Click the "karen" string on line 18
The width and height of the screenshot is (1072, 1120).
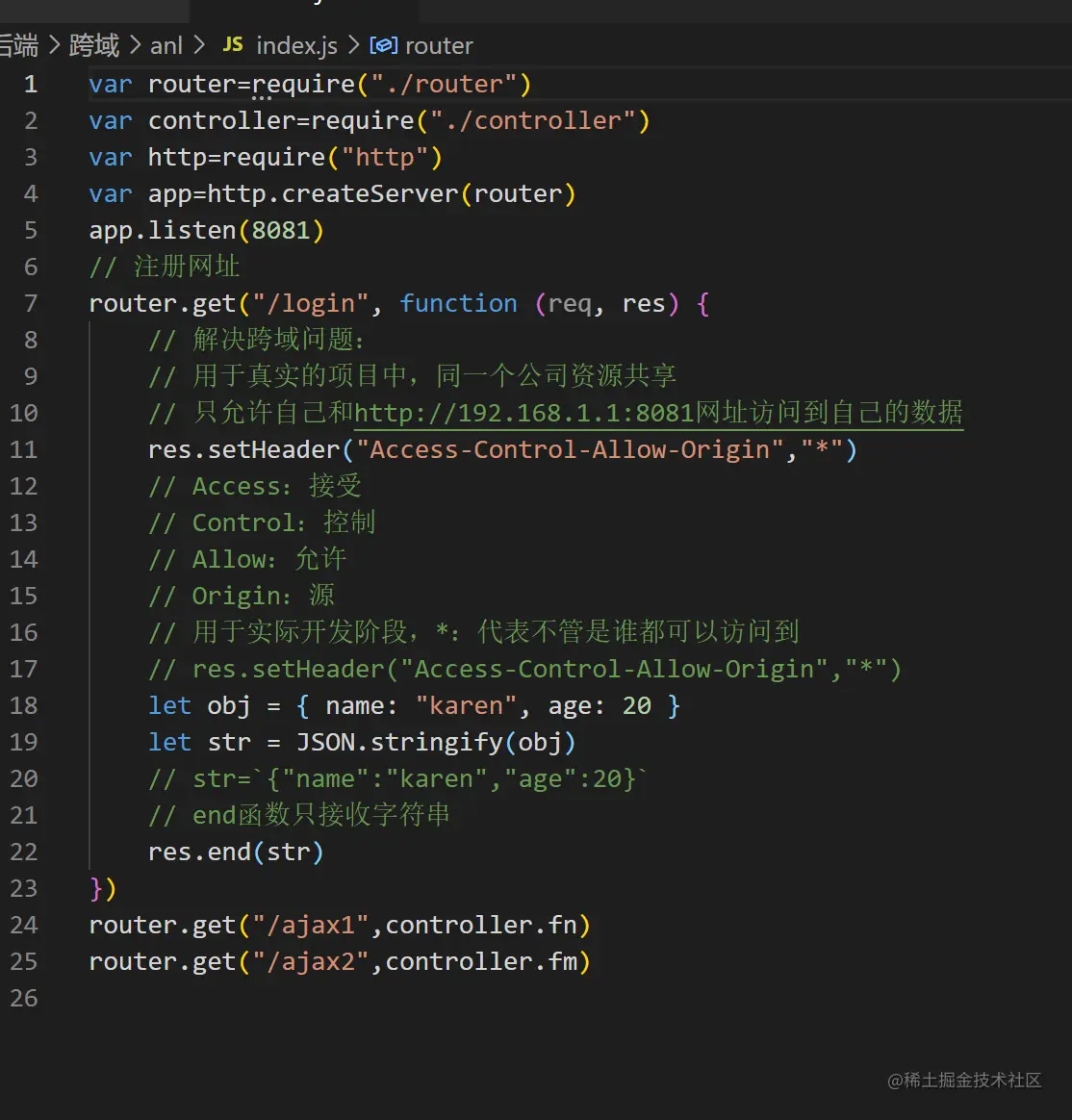click(466, 705)
